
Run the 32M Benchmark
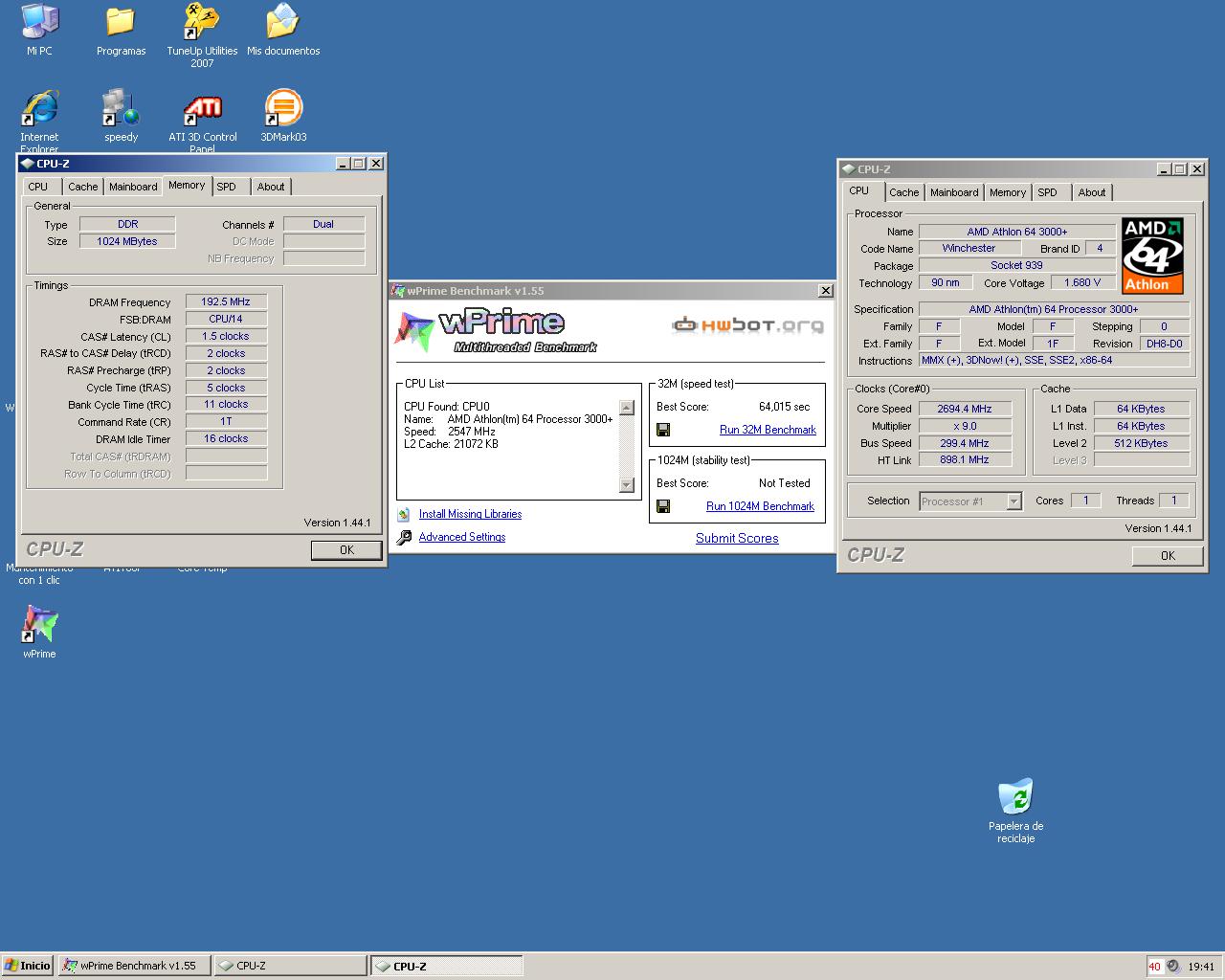pyautogui.click(x=768, y=430)
